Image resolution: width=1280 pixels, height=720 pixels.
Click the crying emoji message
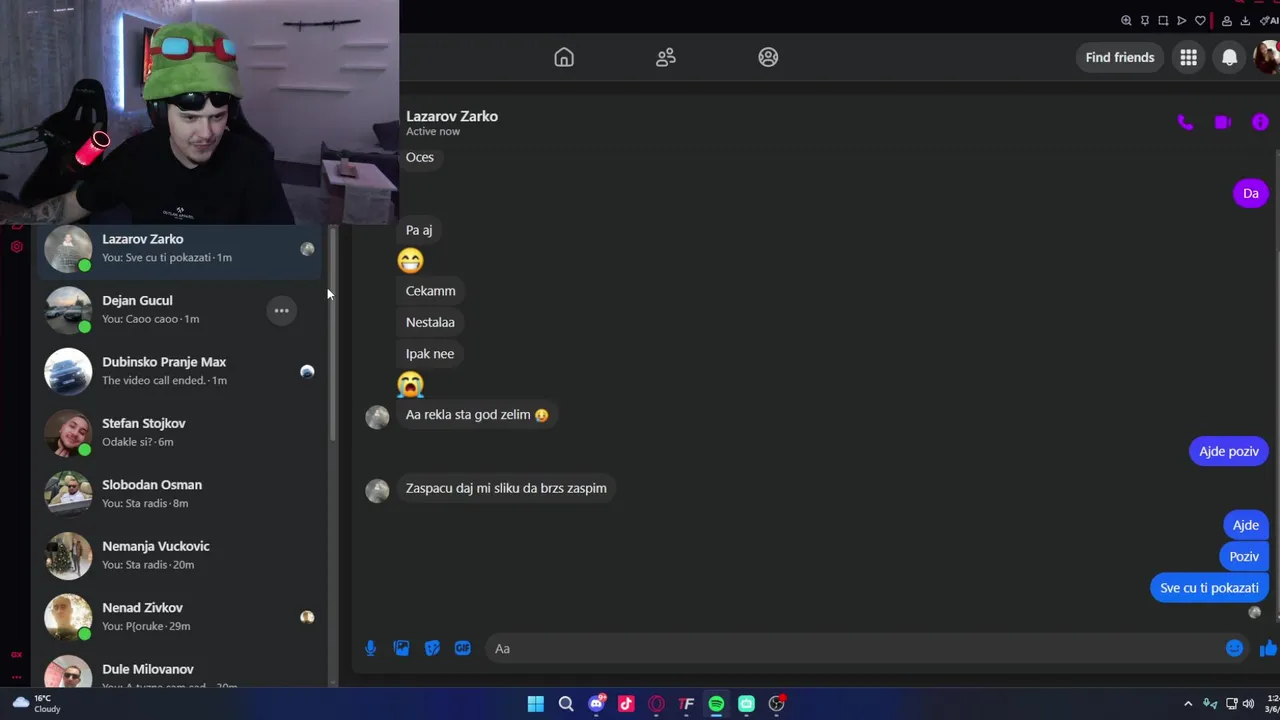pyautogui.click(x=410, y=384)
